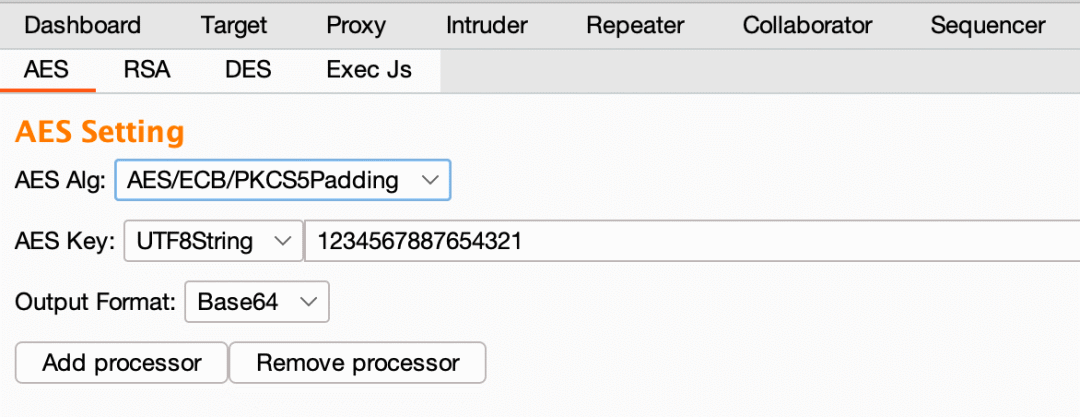Click the AES Key text field

pos(690,241)
